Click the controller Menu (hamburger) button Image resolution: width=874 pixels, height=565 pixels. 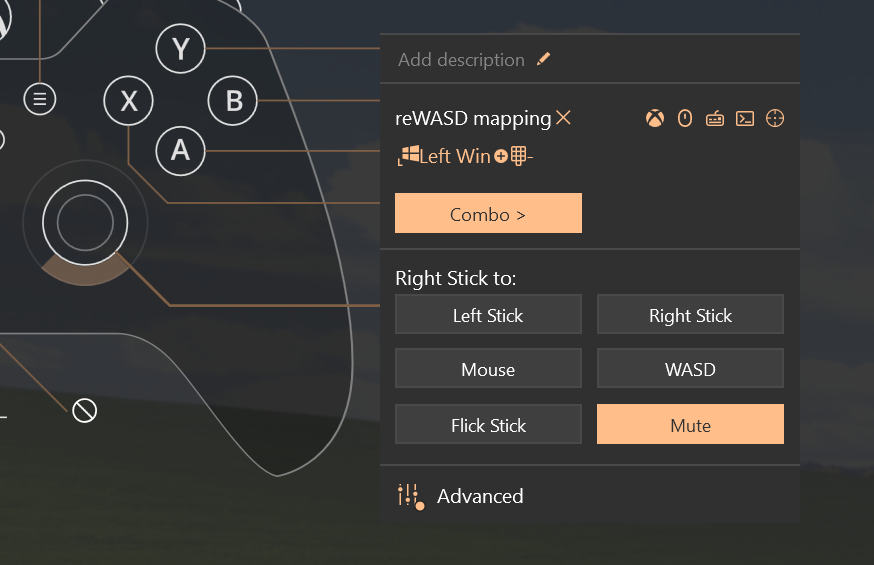40,99
